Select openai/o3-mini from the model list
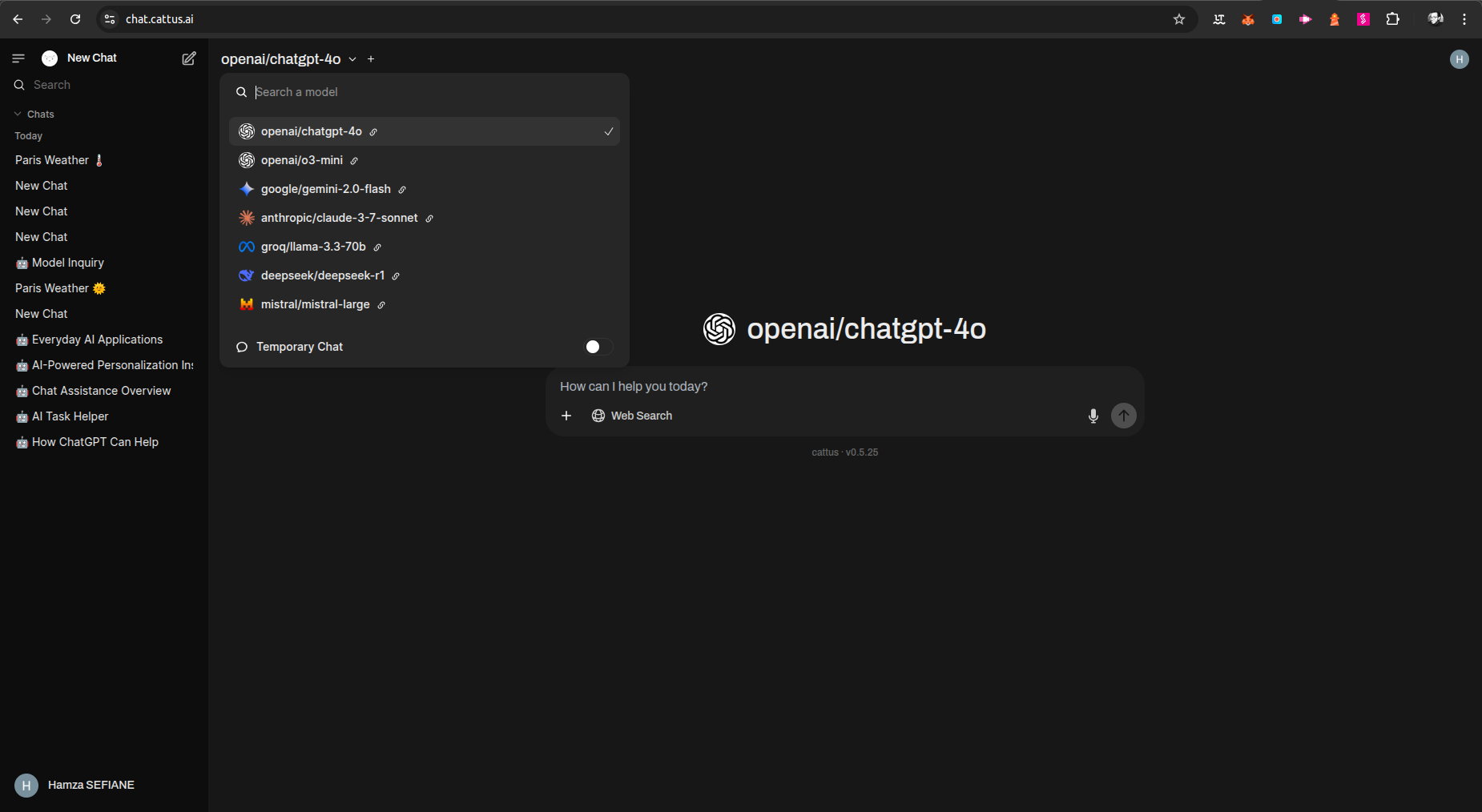 click(425, 160)
